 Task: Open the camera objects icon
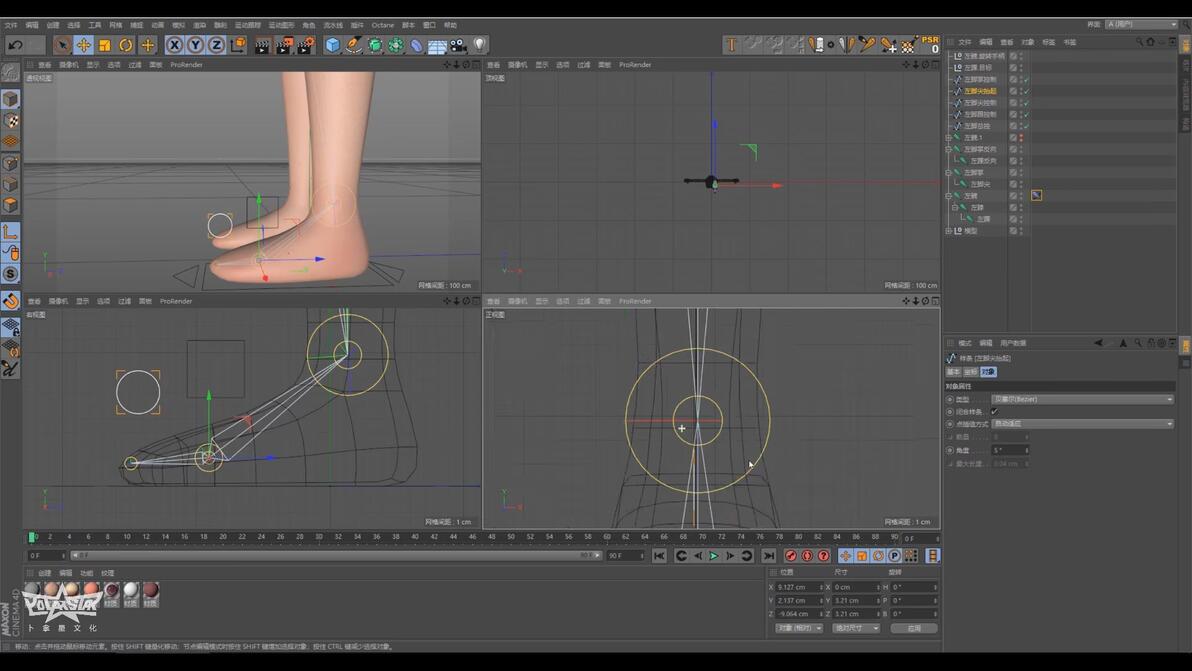[458, 45]
